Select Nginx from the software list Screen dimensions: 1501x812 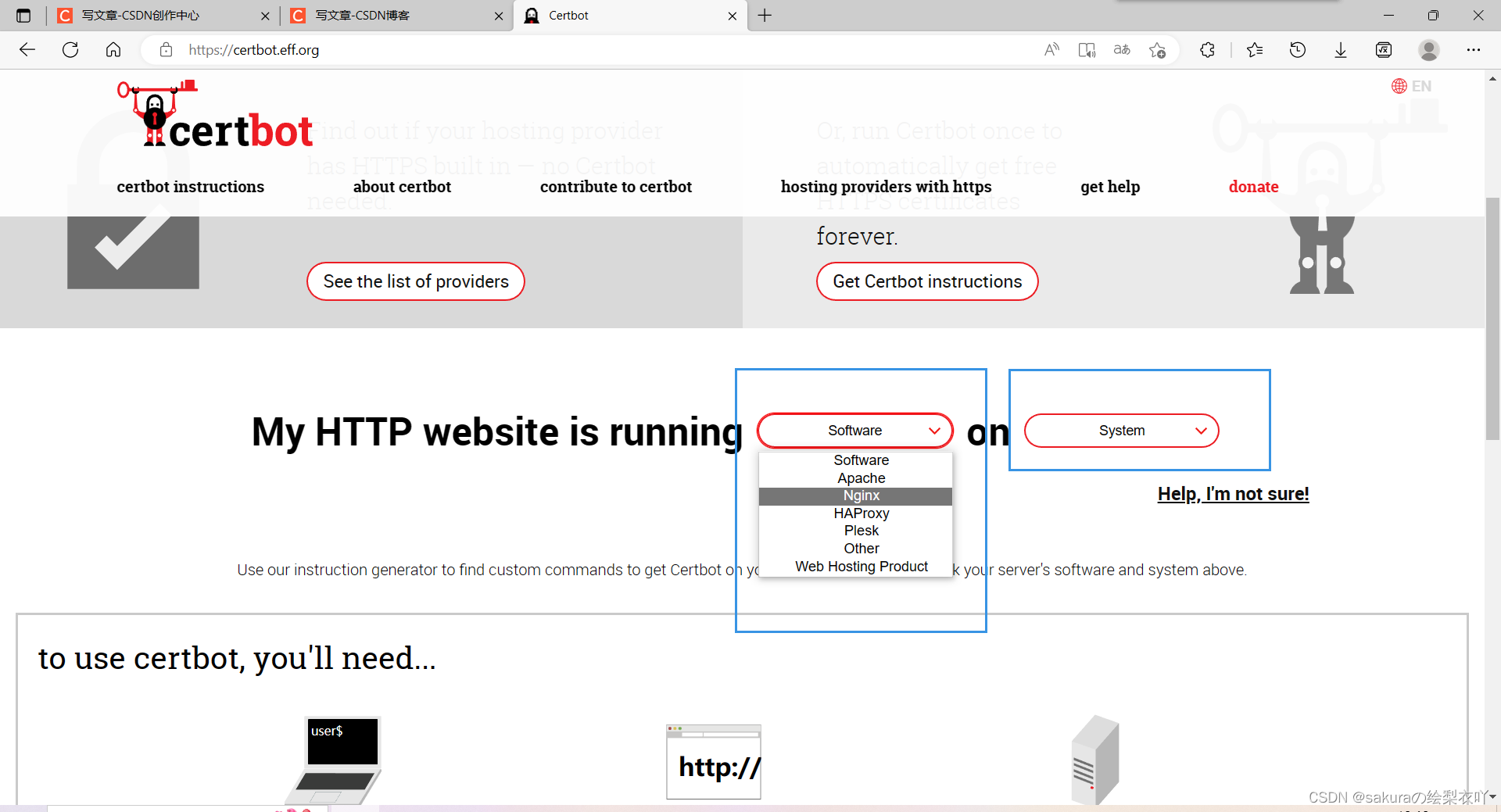[x=856, y=496]
